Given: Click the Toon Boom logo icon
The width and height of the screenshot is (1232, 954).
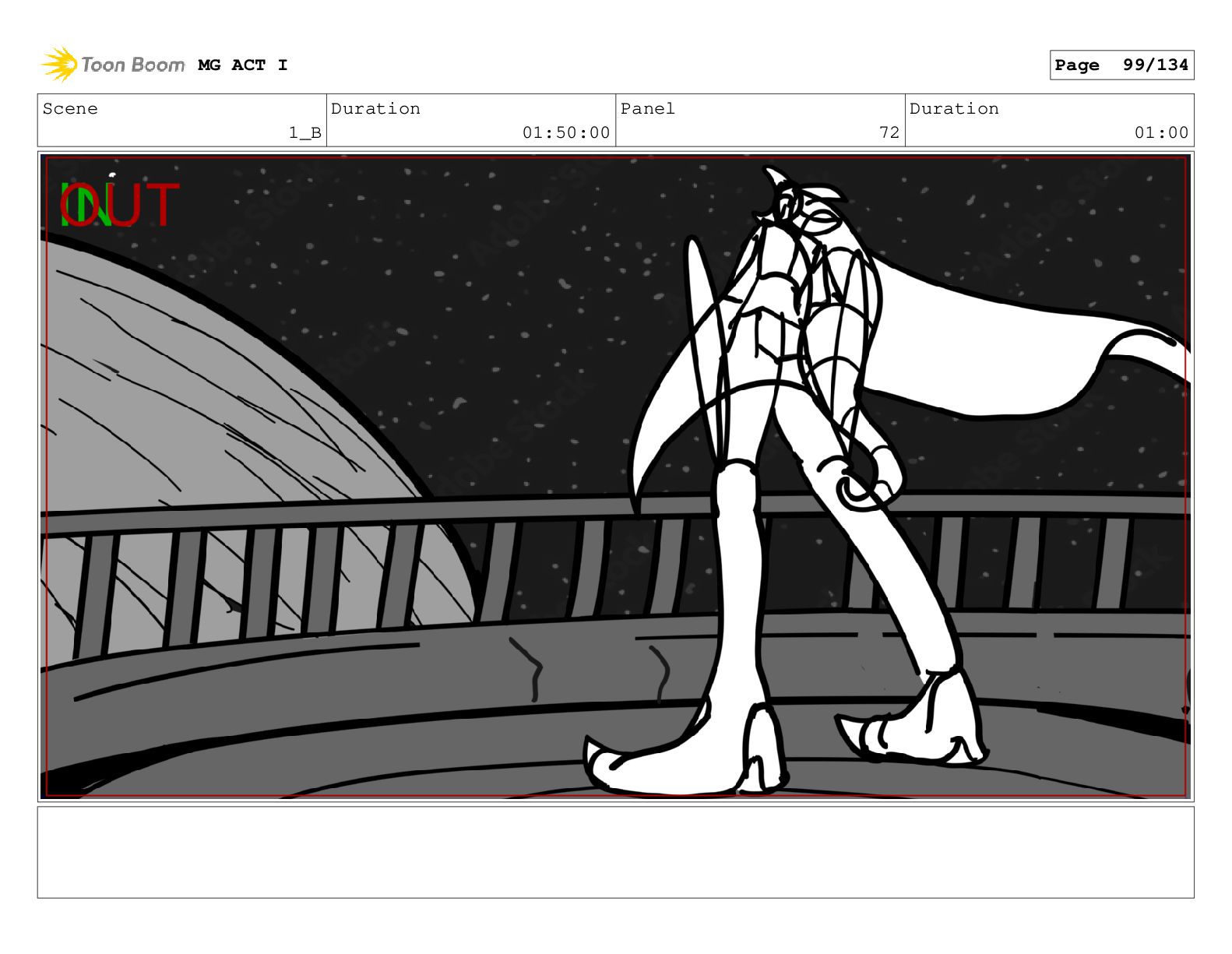Looking at the screenshot, I should tap(59, 65).
